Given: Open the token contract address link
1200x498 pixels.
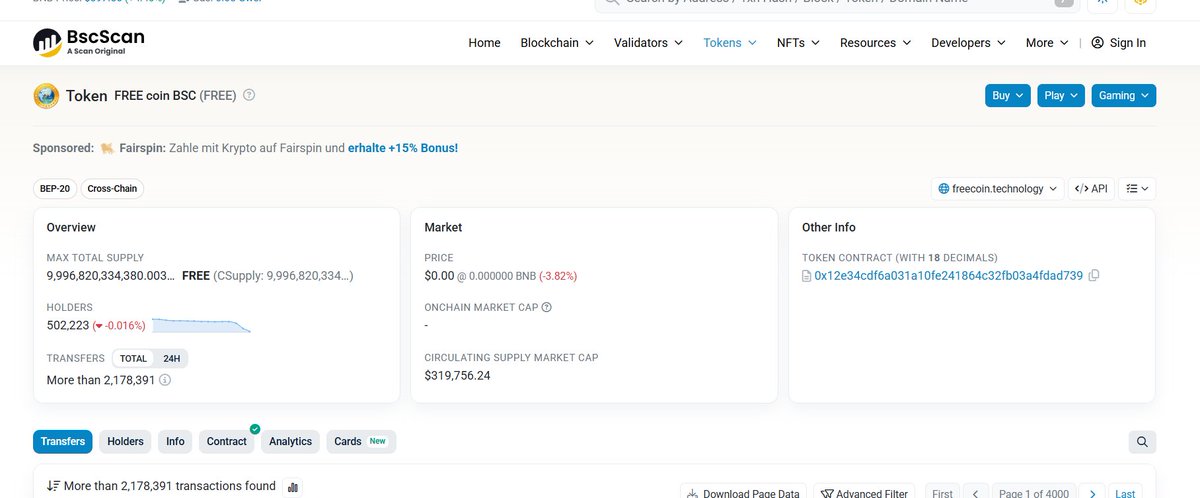Looking at the screenshot, I should (948, 275).
